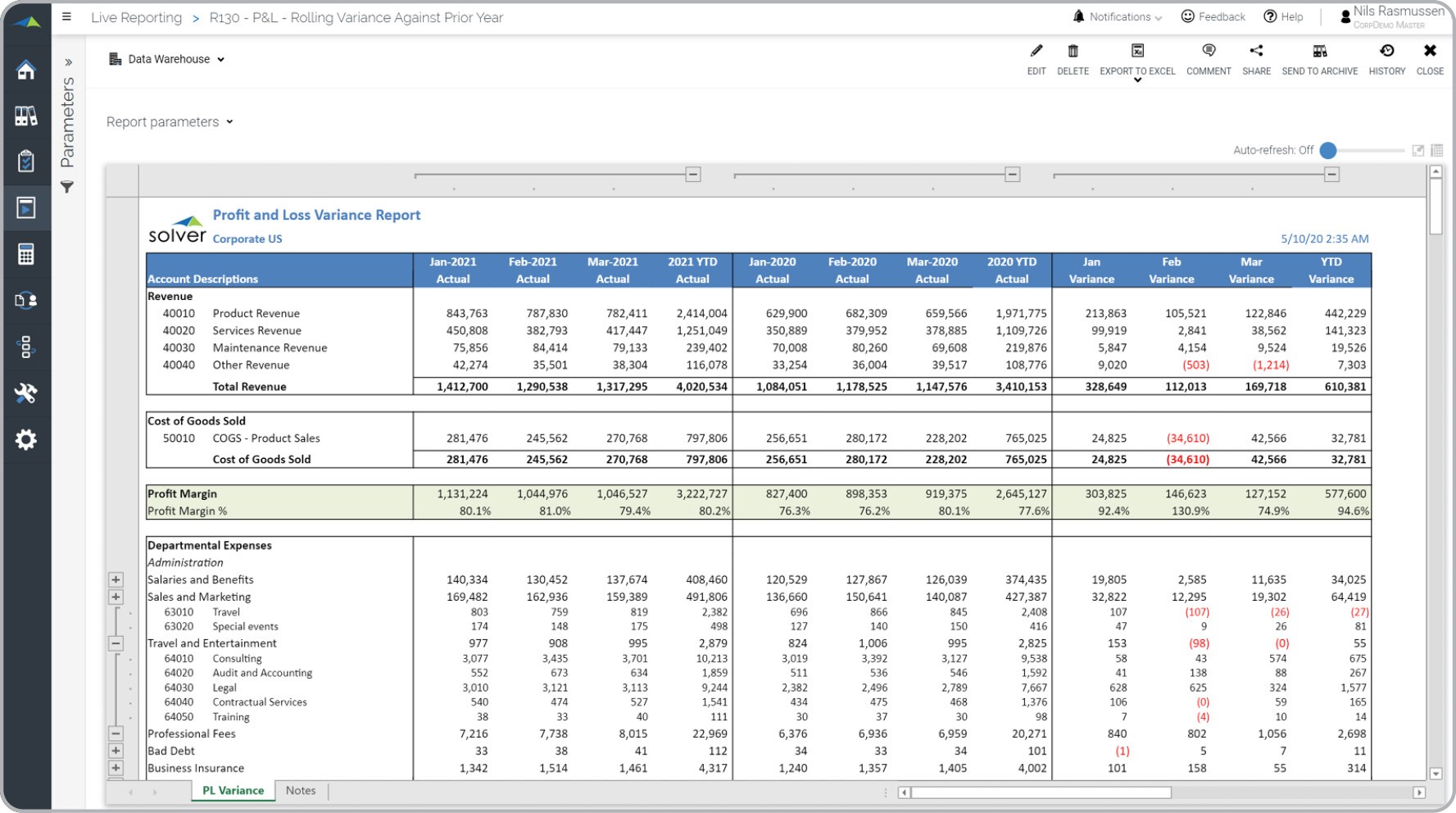Click the horizontal scrollbar thumb

pos(1041,793)
